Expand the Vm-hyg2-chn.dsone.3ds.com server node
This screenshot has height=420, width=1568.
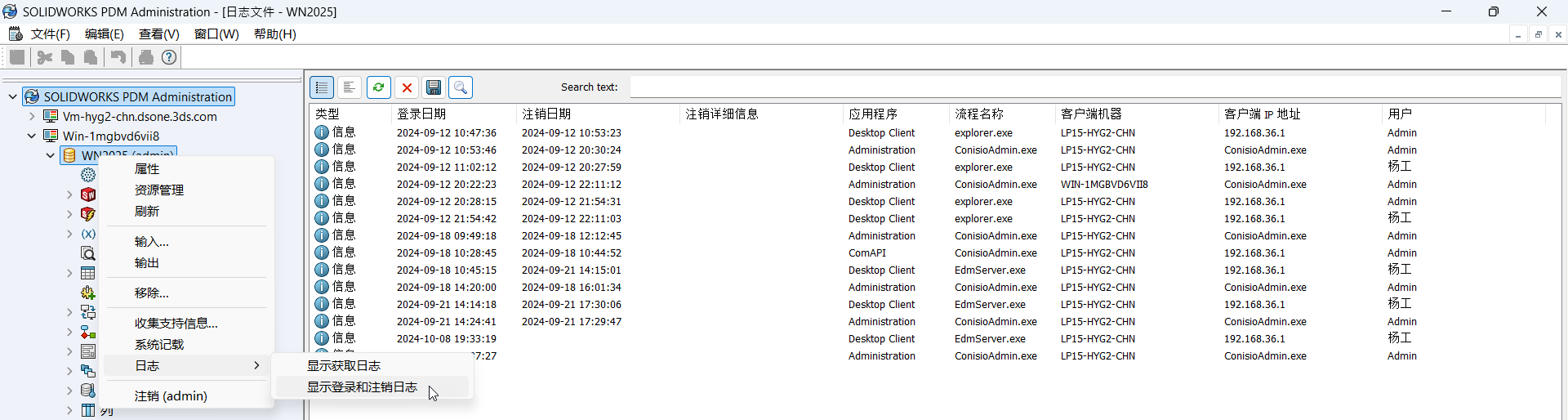tap(32, 116)
